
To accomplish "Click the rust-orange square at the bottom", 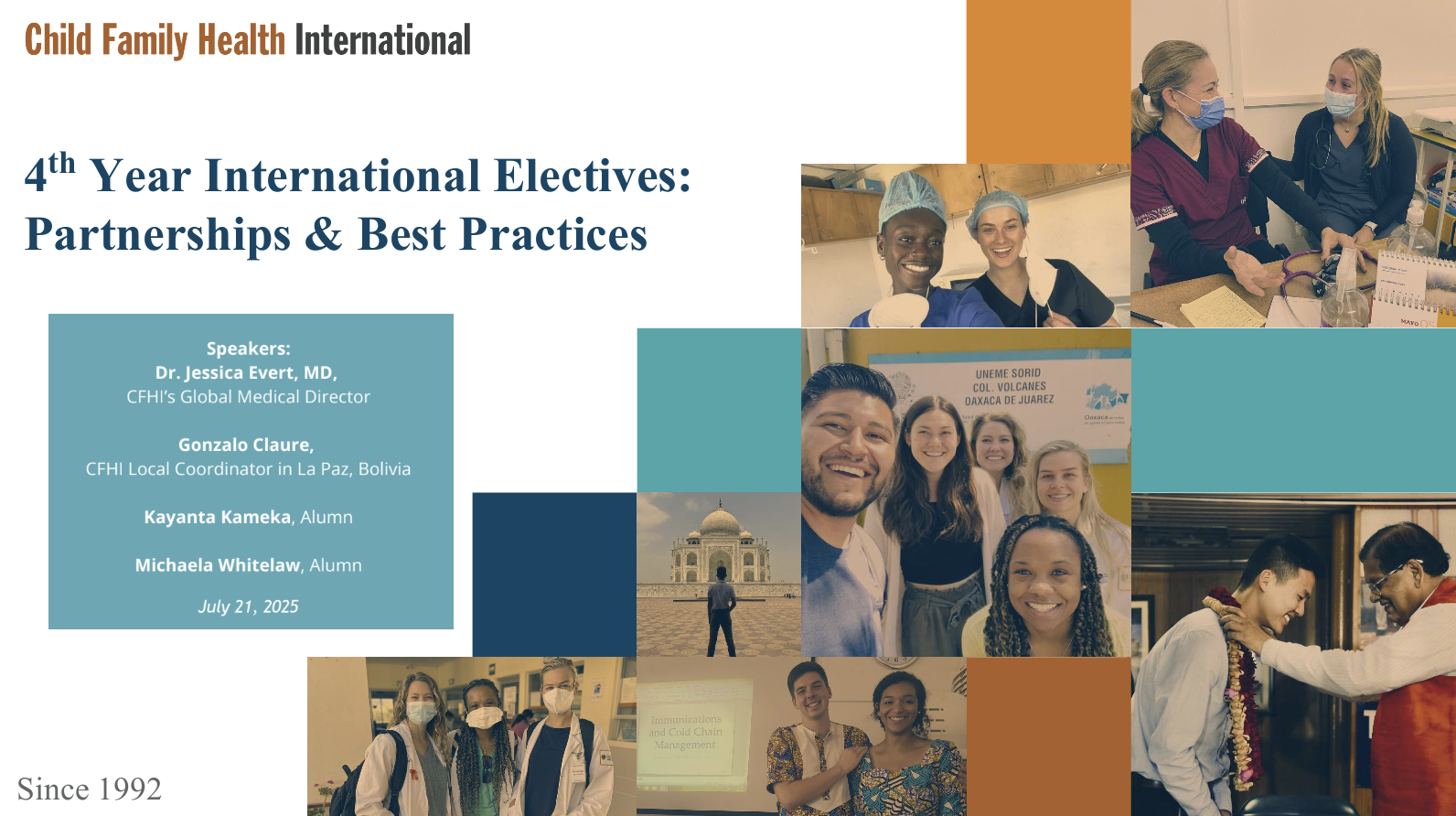I will [1048, 736].
